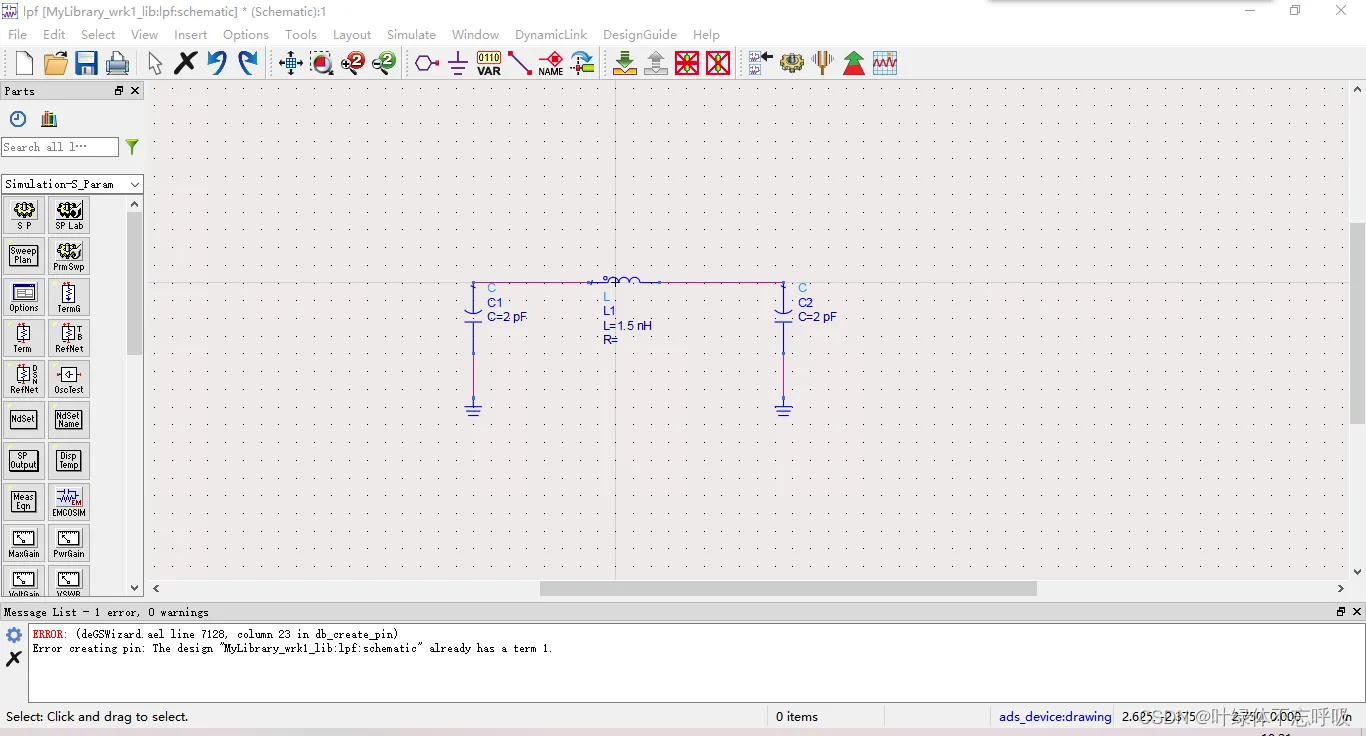Viewport: 1366px width, 736px height.
Task: Clear messages with the X icon
Action: click(13, 658)
